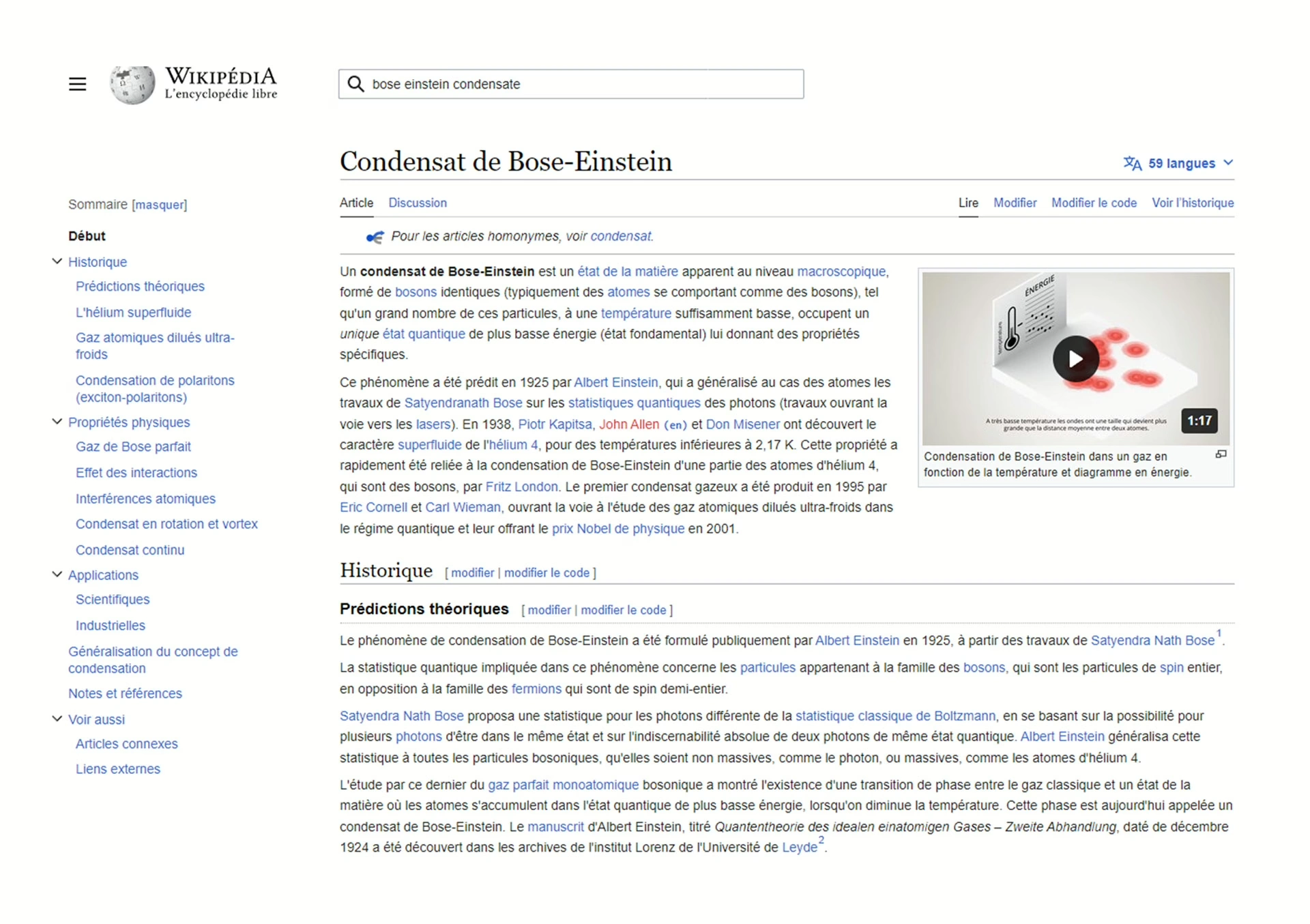
Task: Open the hamburger main menu
Action: pyautogui.click(x=77, y=84)
